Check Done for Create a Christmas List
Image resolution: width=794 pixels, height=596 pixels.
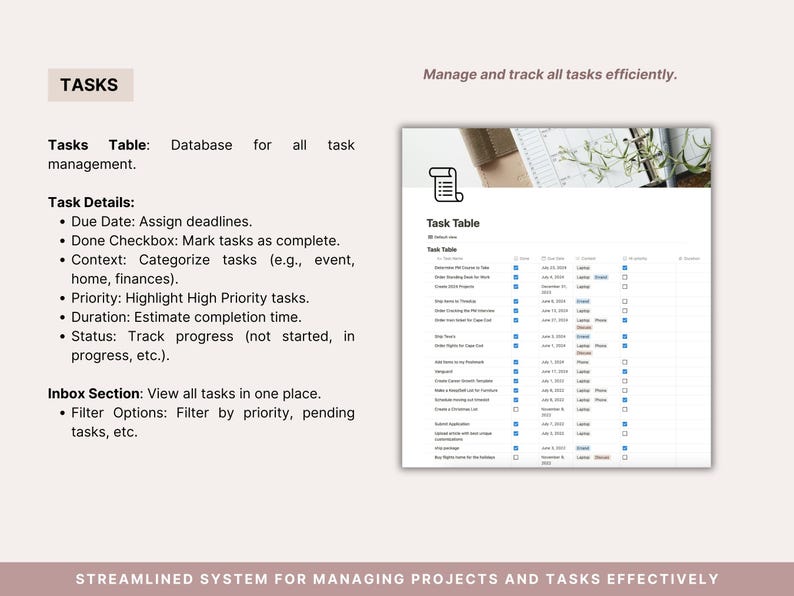coord(515,409)
